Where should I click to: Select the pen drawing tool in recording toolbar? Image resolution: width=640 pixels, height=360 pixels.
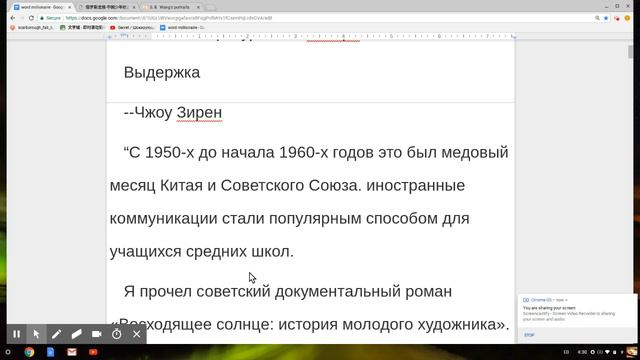coord(56,334)
